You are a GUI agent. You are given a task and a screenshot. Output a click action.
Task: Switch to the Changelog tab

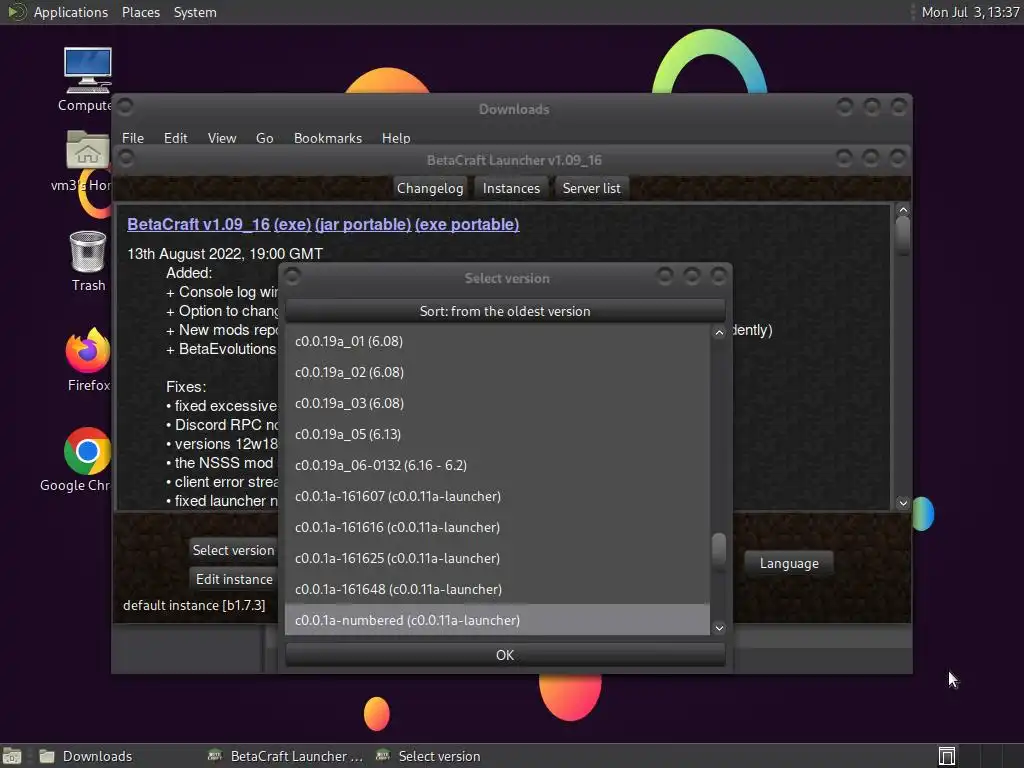pyautogui.click(x=430, y=188)
